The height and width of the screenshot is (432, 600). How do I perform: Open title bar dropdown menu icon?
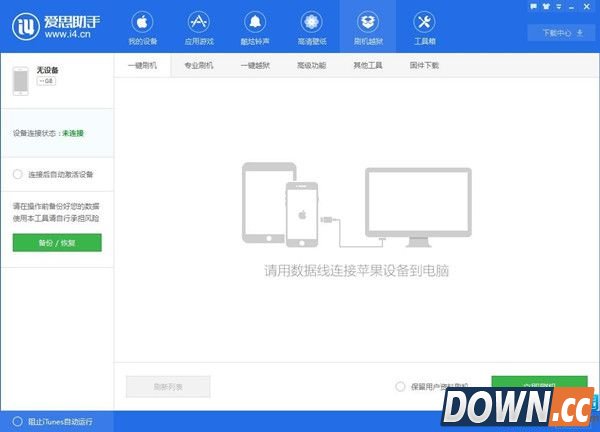point(559,7)
